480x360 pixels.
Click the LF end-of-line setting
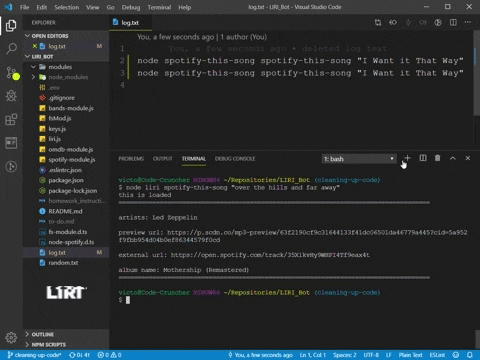[x=389, y=355]
